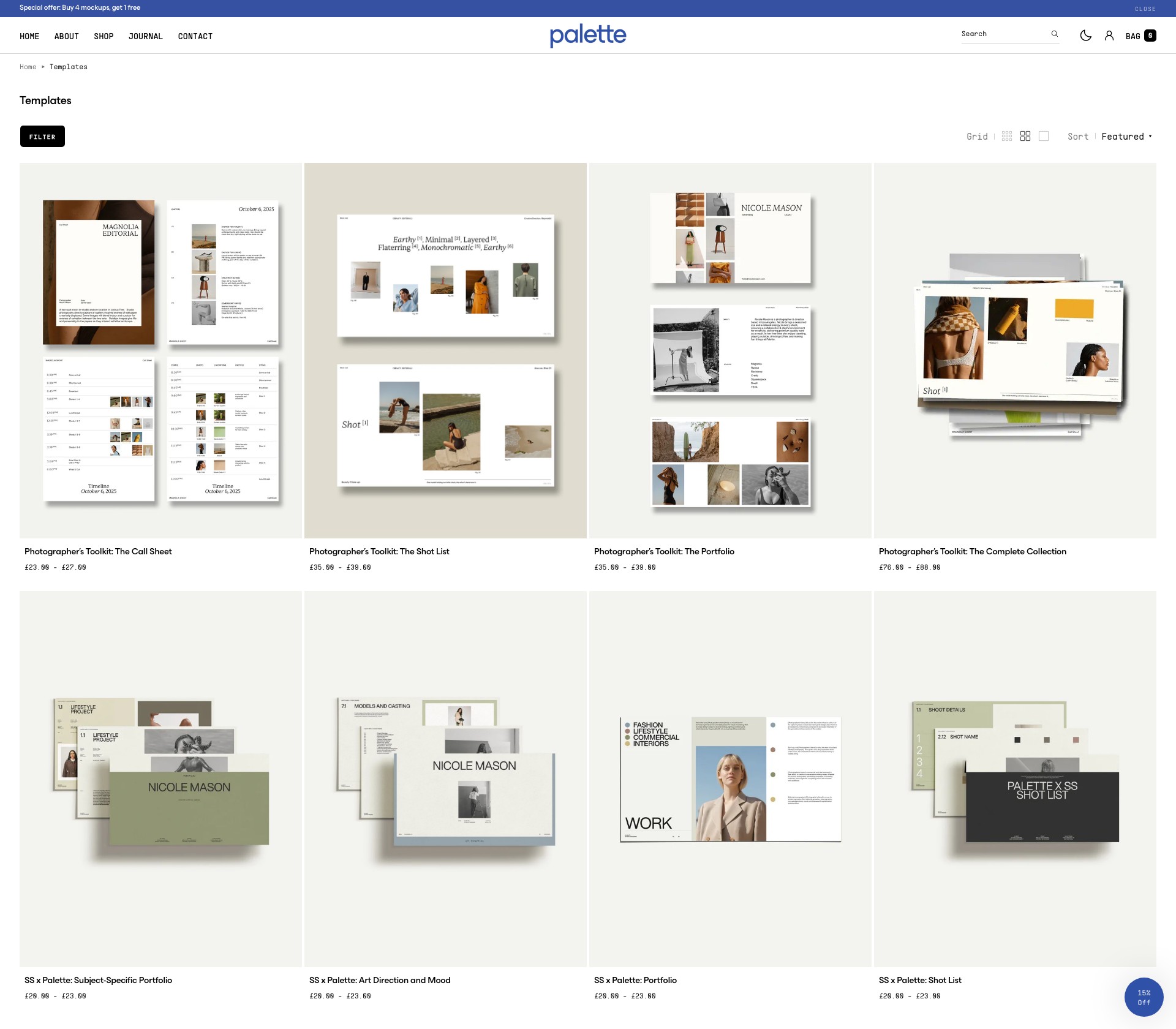Screen dimensions: 1176x1029
Task: Open Subject-Specific Portfolio product thumbnail
Action: 160,779
